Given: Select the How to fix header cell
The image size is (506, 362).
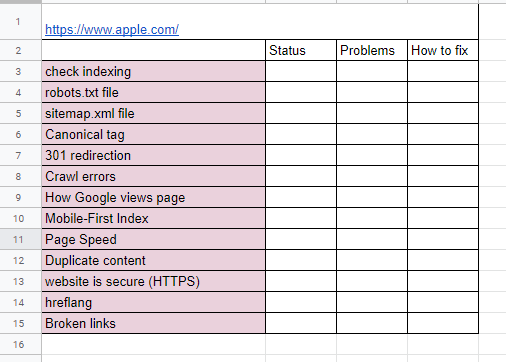Looking at the screenshot, I should (443, 50).
